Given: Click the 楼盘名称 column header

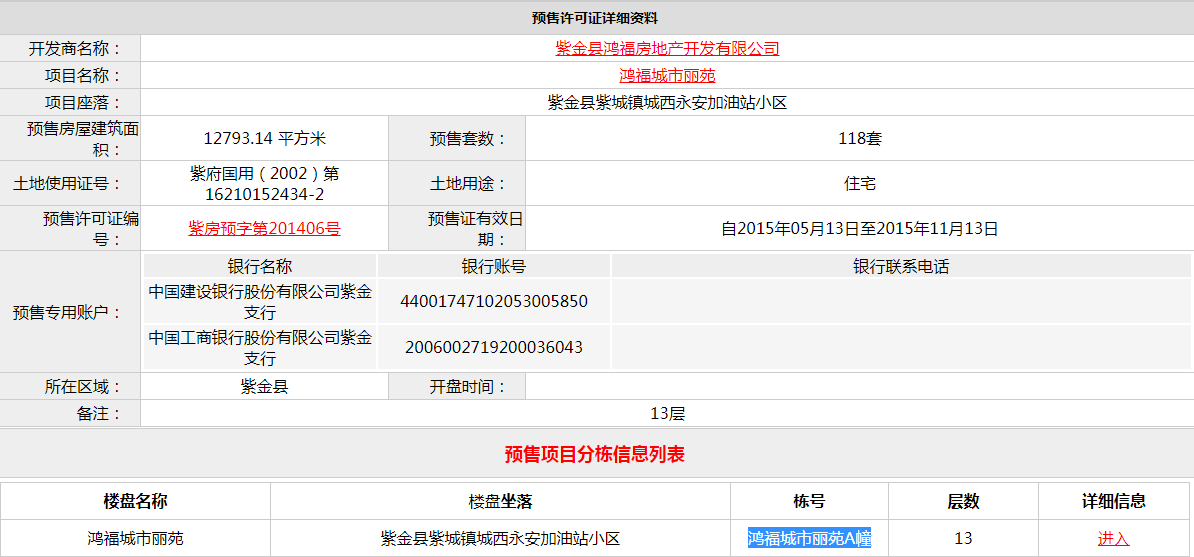Looking at the screenshot, I should pos(135,501).
